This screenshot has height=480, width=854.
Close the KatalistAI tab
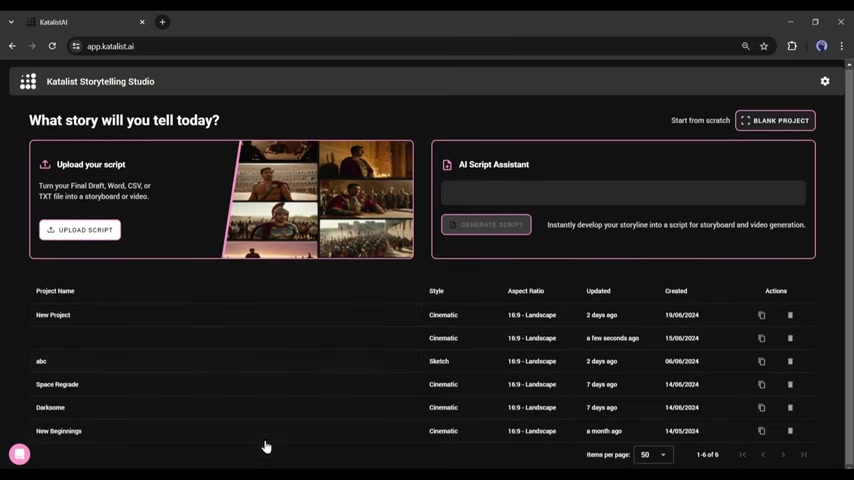142,22
